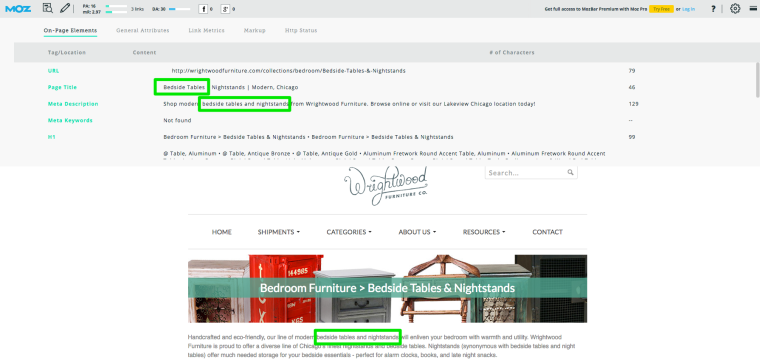Click the mR MozRank bar
760x363 pixels.
116,12
